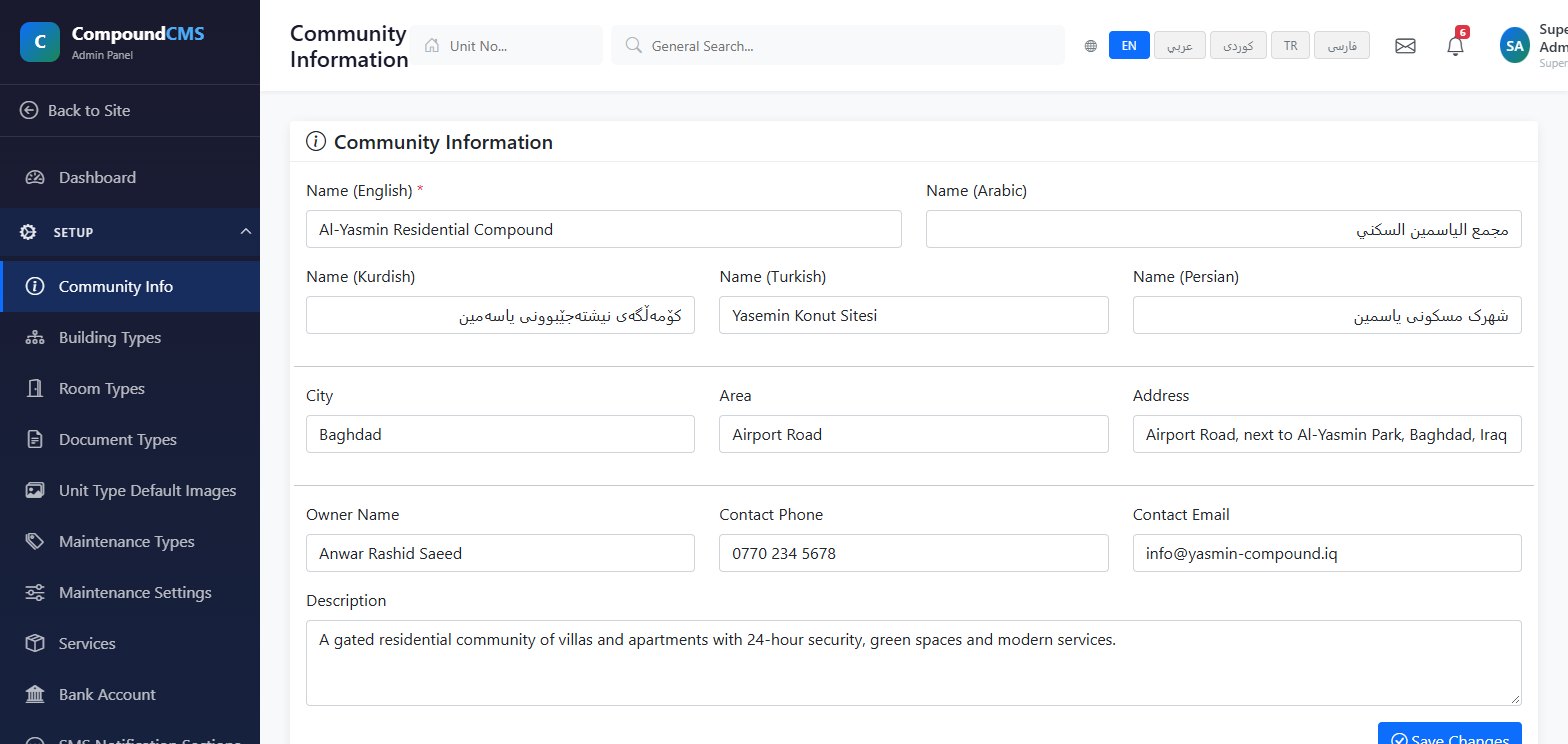Click the CompoundCMS logo icon
The width and height of the screenshot is (1568, 744).
point(40,42)
